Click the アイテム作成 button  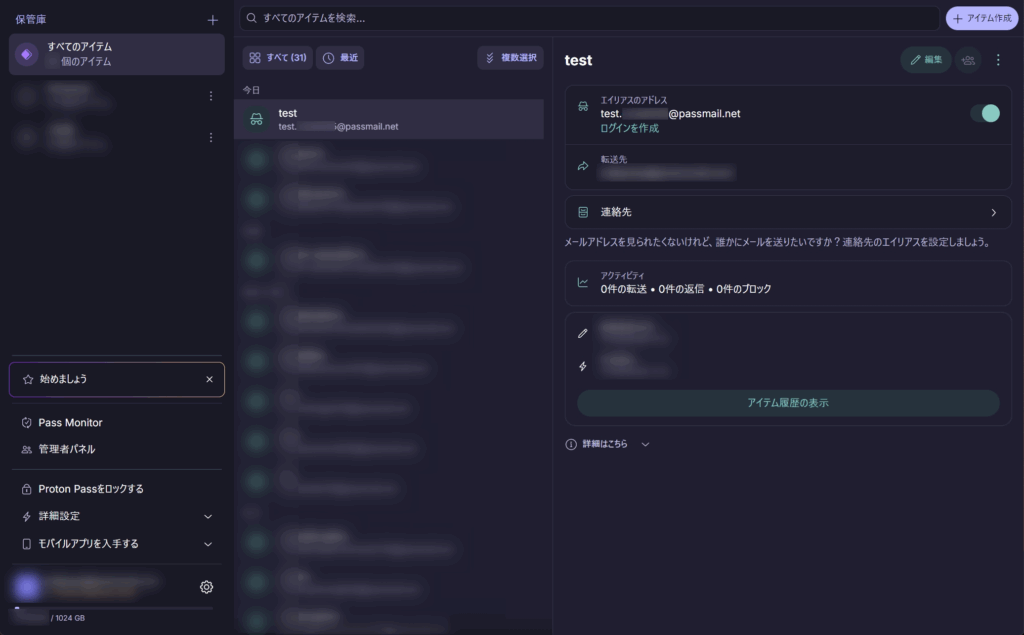coord(982,18)
